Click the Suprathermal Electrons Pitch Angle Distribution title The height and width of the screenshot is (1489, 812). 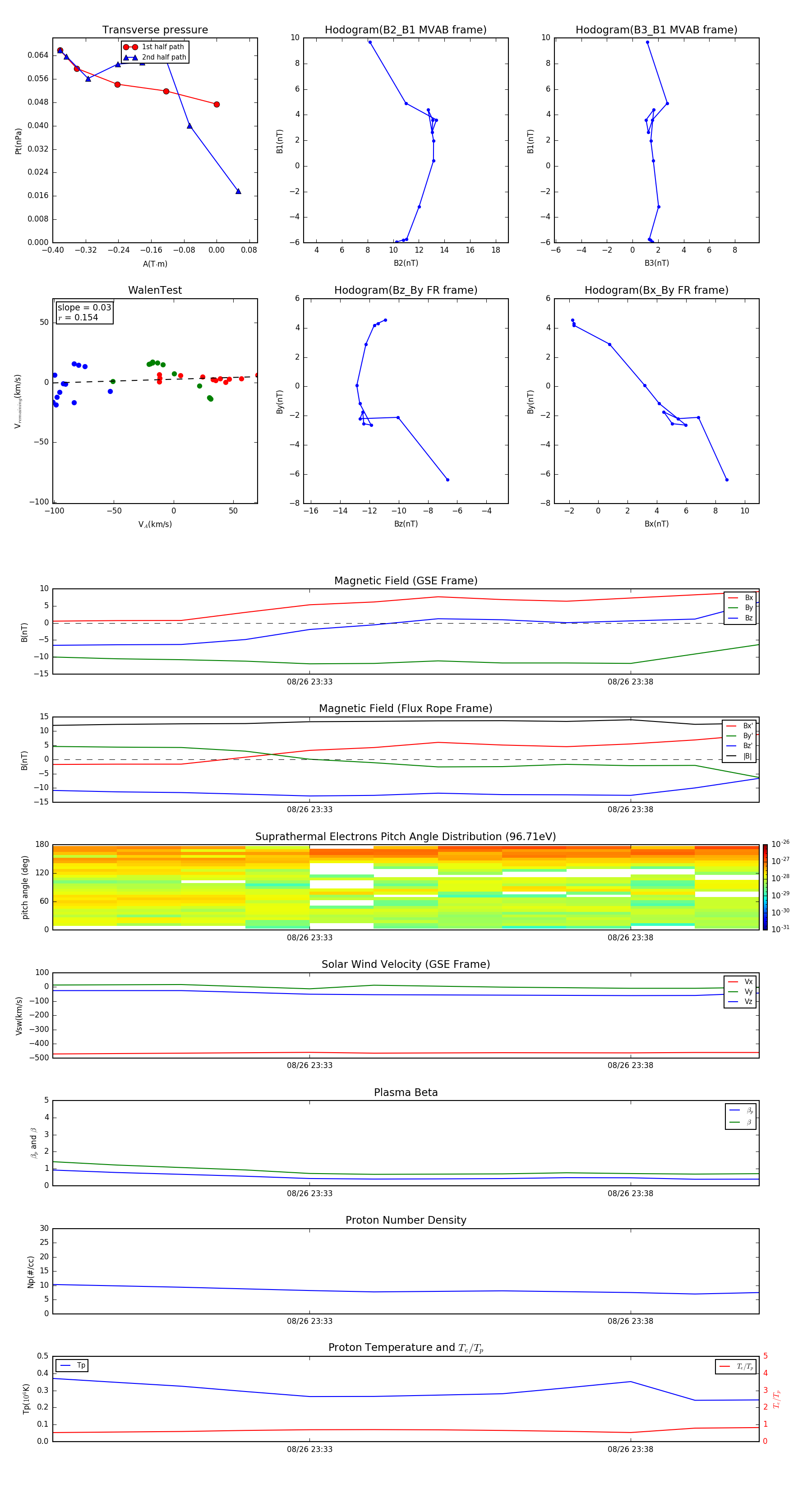(406, 837)
